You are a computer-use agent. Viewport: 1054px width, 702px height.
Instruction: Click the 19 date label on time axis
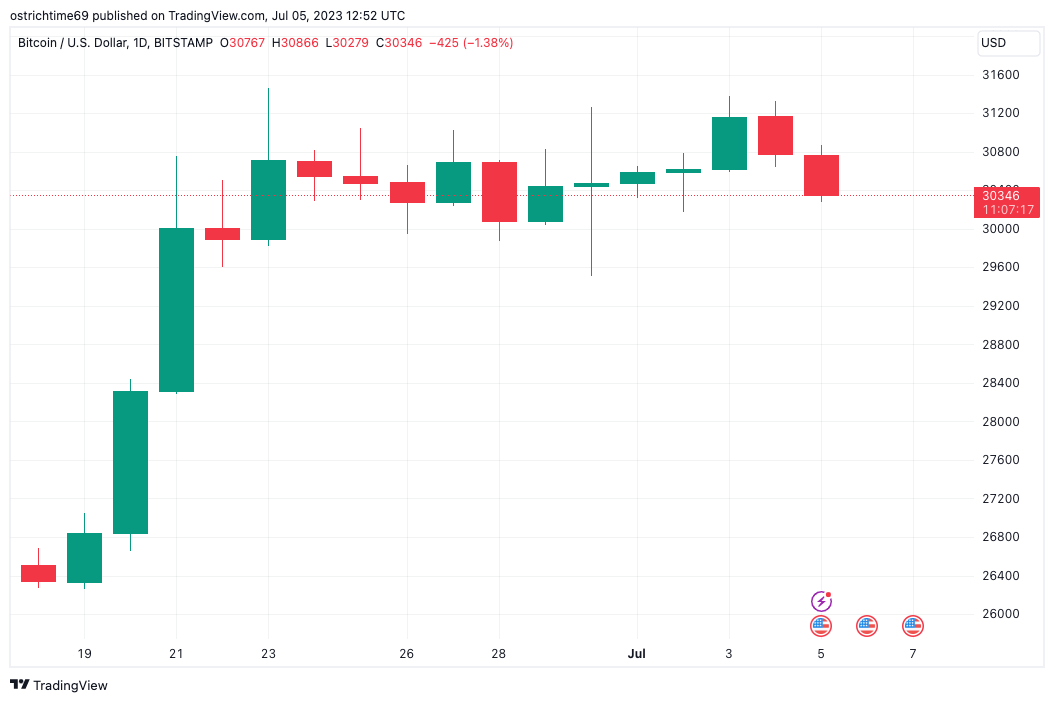point(85,654)
